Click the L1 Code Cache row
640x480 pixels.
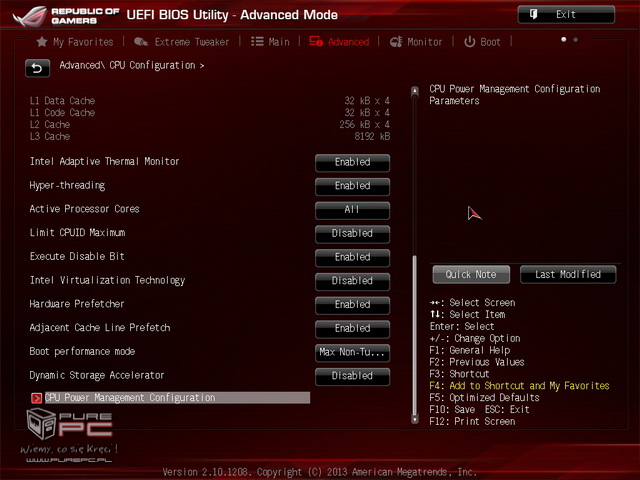click(x=210, y=113)
